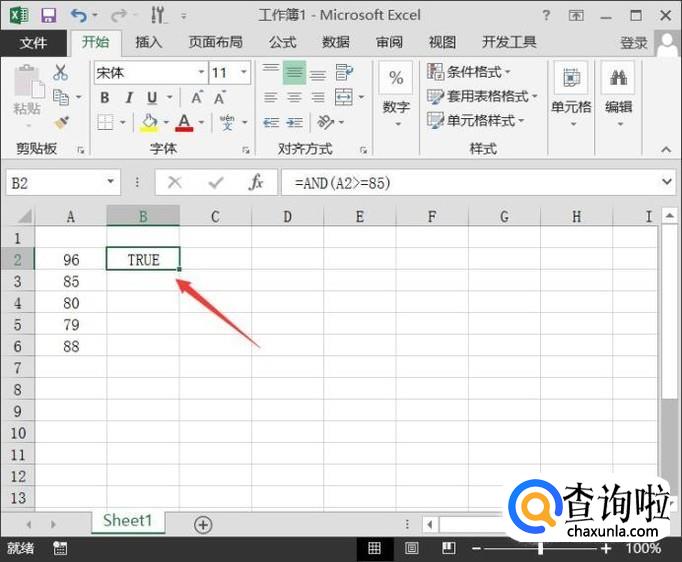
Task: Open Cell Styles (单元格样式) menu
Action: 476,120
